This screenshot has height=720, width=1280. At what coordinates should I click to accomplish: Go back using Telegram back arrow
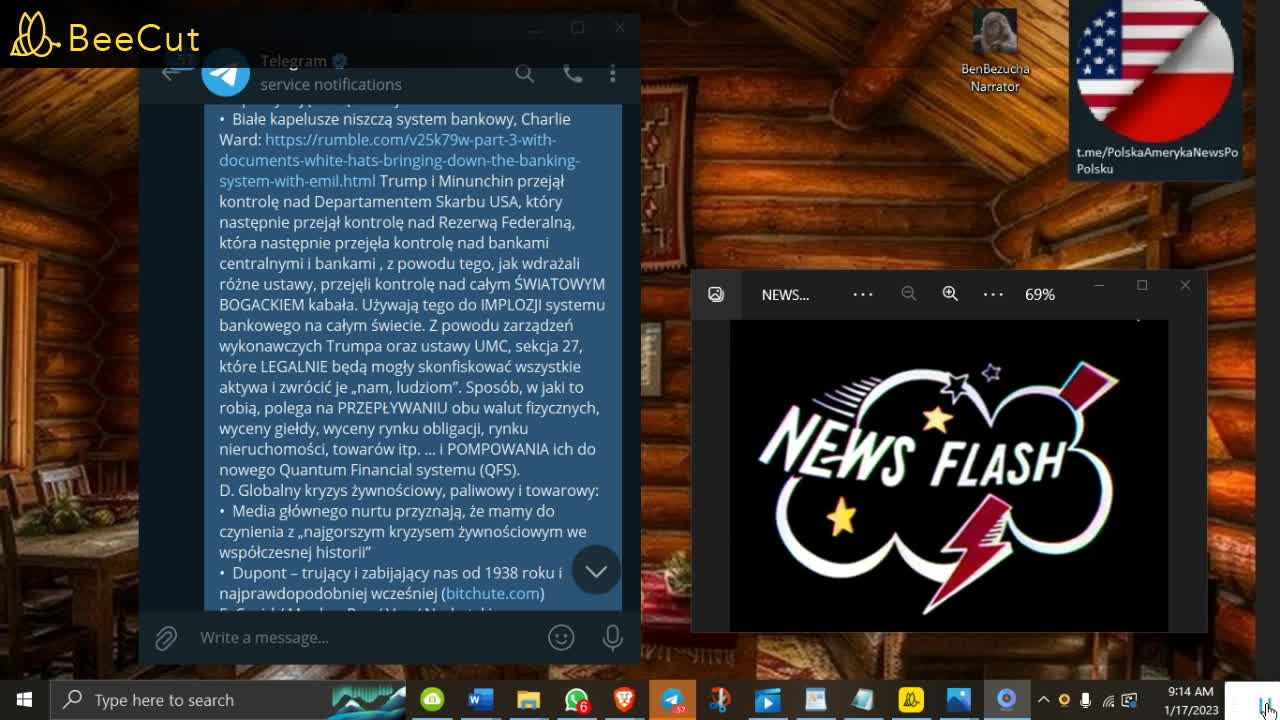point(172,72)
